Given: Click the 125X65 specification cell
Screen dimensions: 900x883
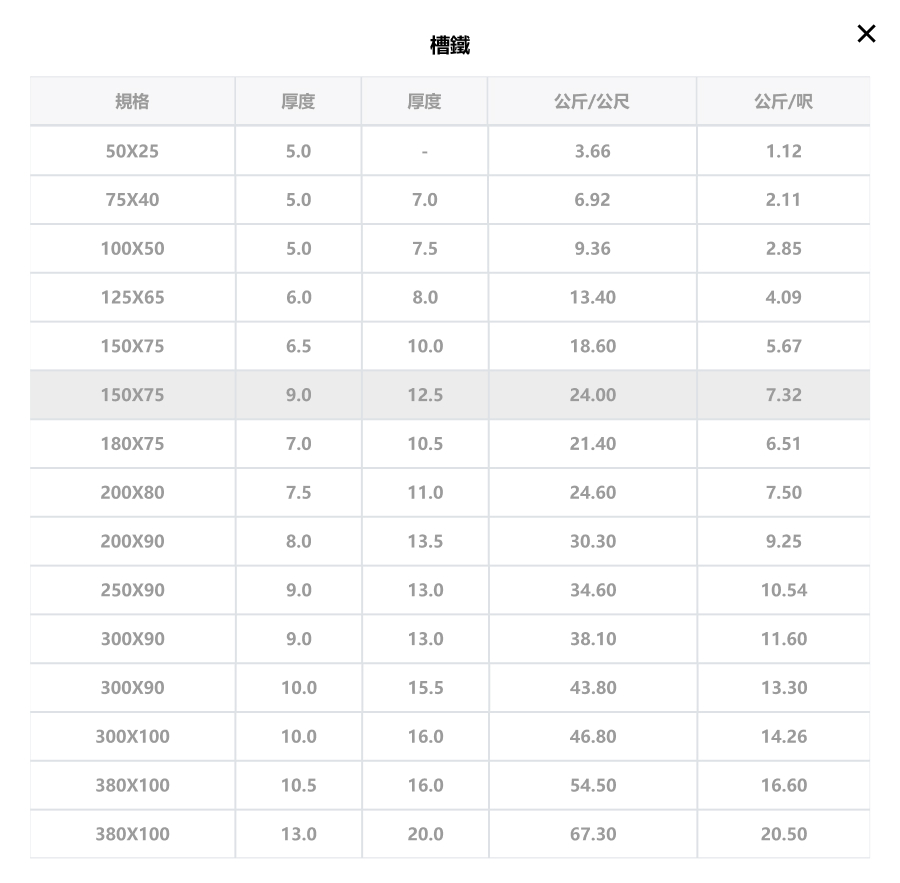Looking at the screenshot, I should (x=133, y=297).
